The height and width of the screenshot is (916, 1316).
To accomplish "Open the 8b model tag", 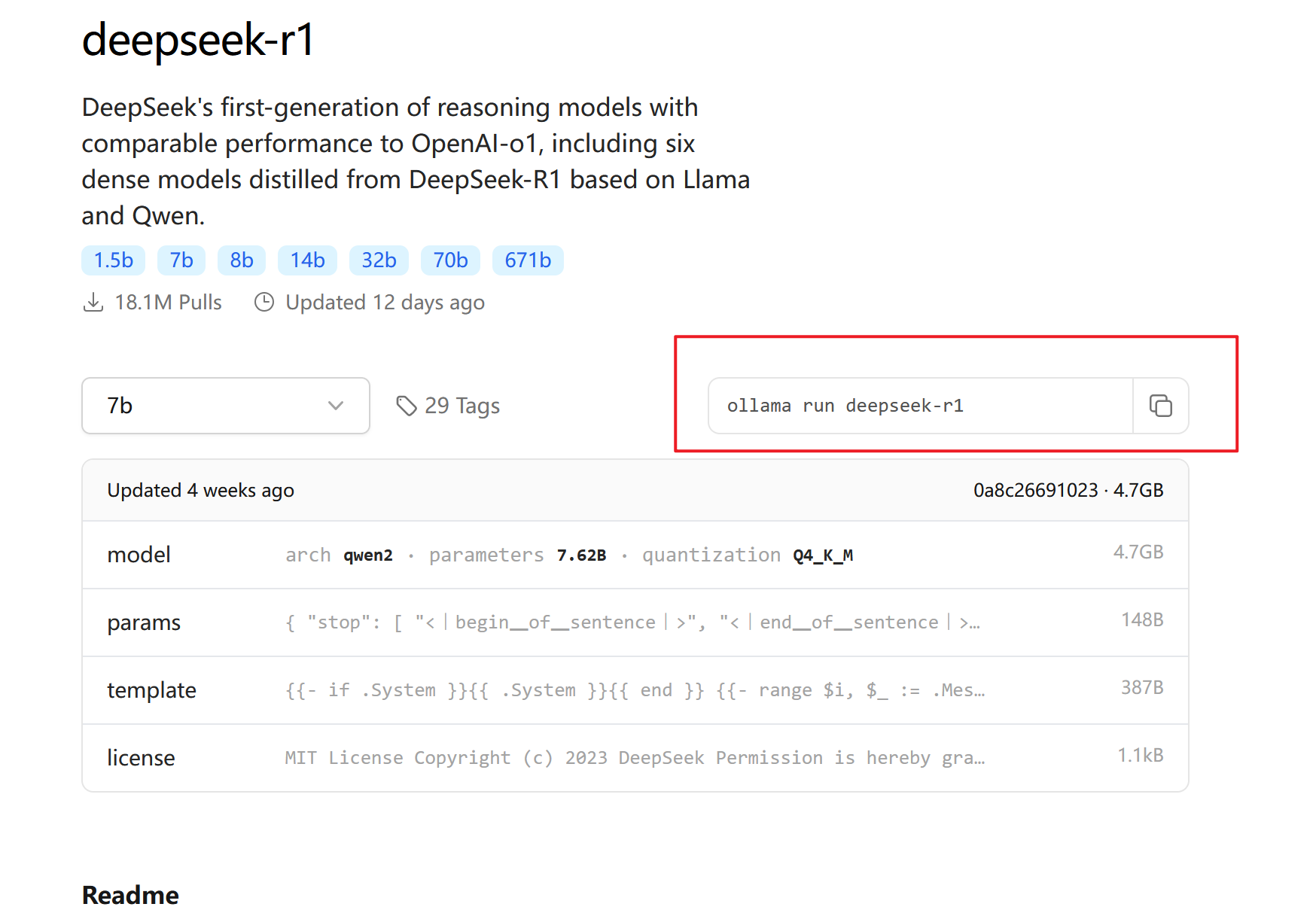I will [242, 260].
